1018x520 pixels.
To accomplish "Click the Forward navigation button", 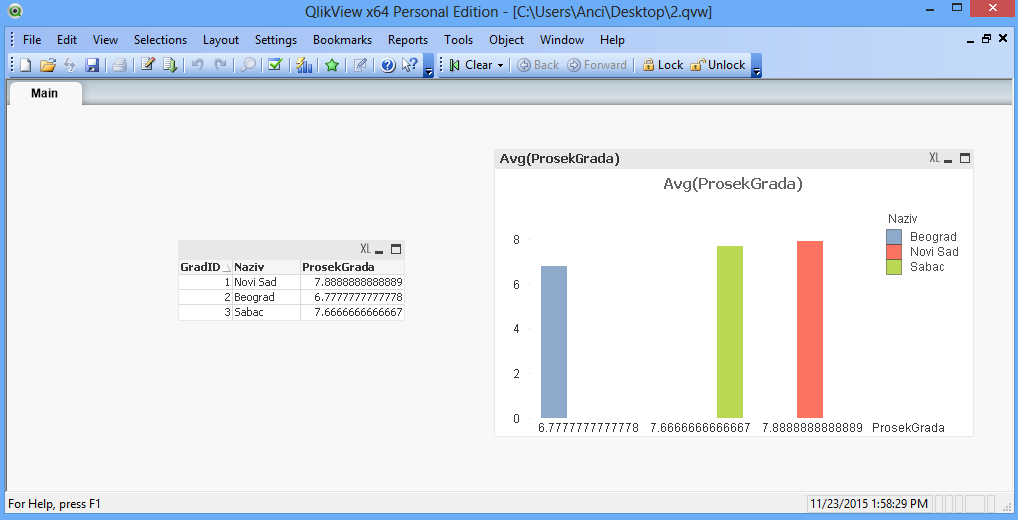I will 597,65.
